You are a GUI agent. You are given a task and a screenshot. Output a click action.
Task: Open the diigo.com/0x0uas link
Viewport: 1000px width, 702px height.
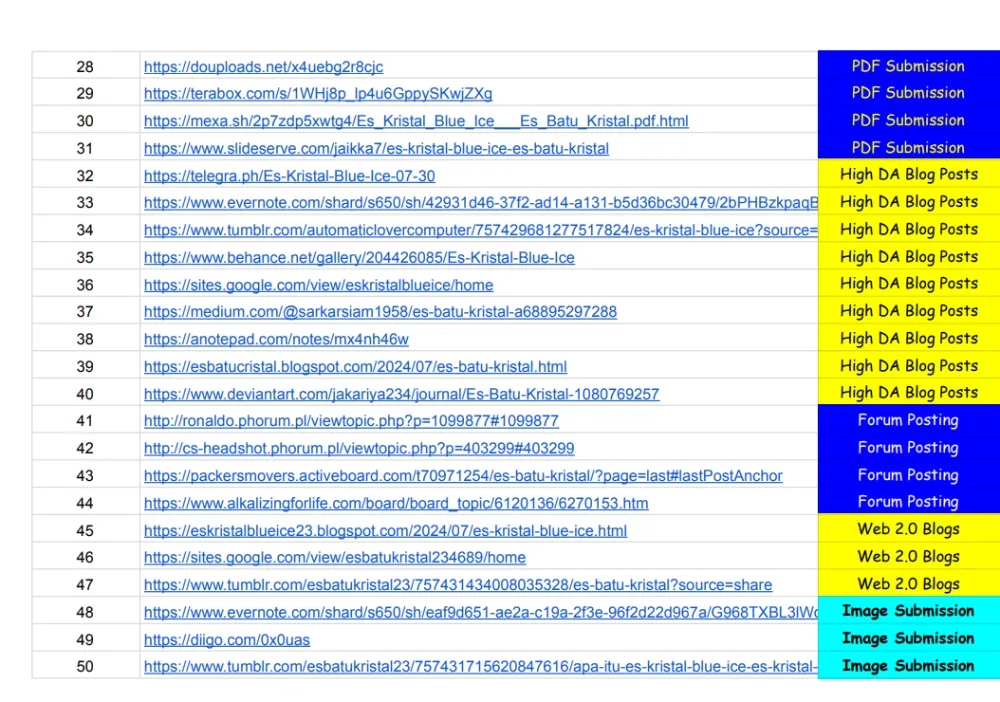pyautogui.click(x=227, y=640)
